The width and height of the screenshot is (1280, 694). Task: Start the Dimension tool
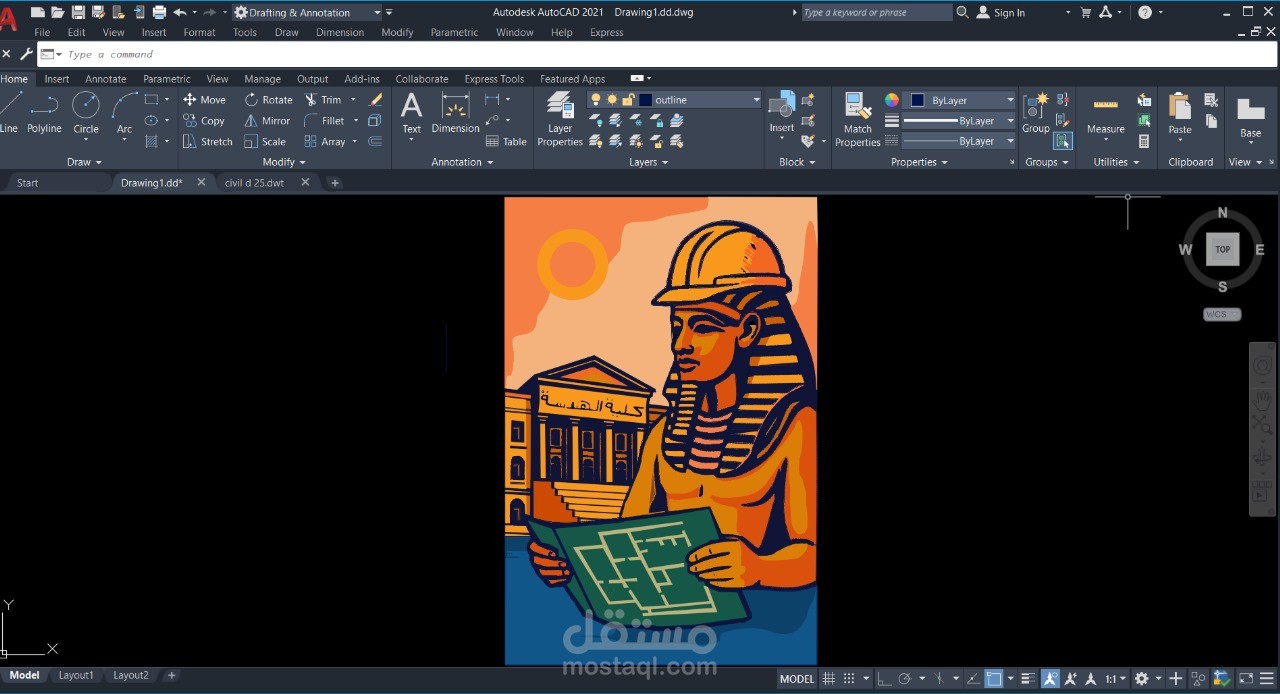[455, 113]
